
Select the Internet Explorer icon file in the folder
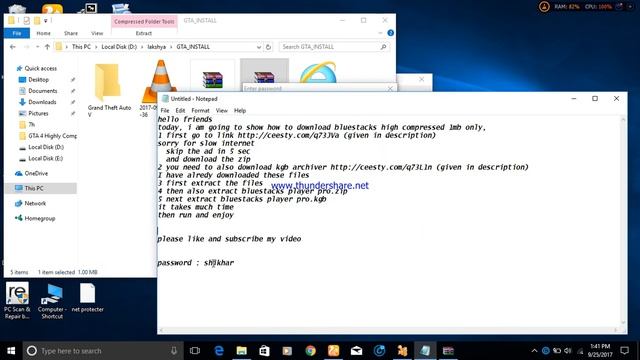[318, 72]
